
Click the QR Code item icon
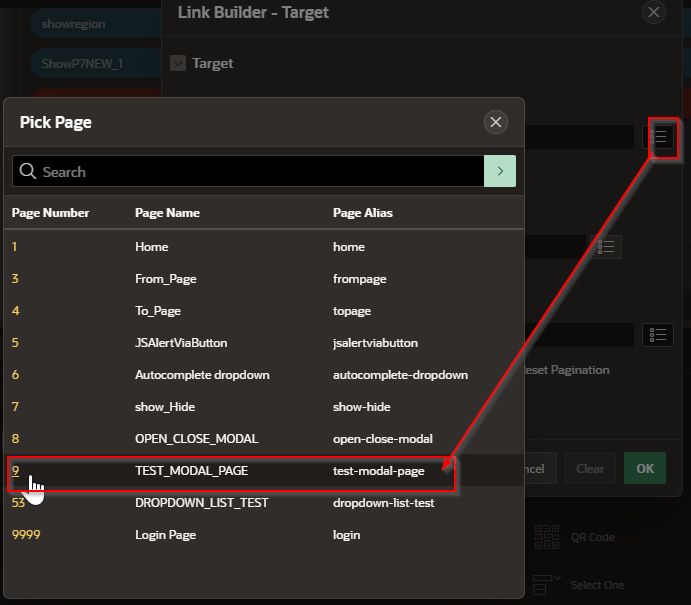pyautogui.click(x=546, y=537)
